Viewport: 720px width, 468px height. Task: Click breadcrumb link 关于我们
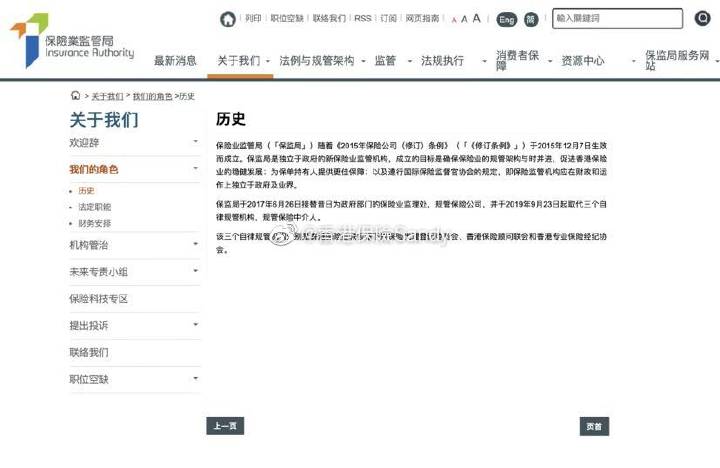107,96
